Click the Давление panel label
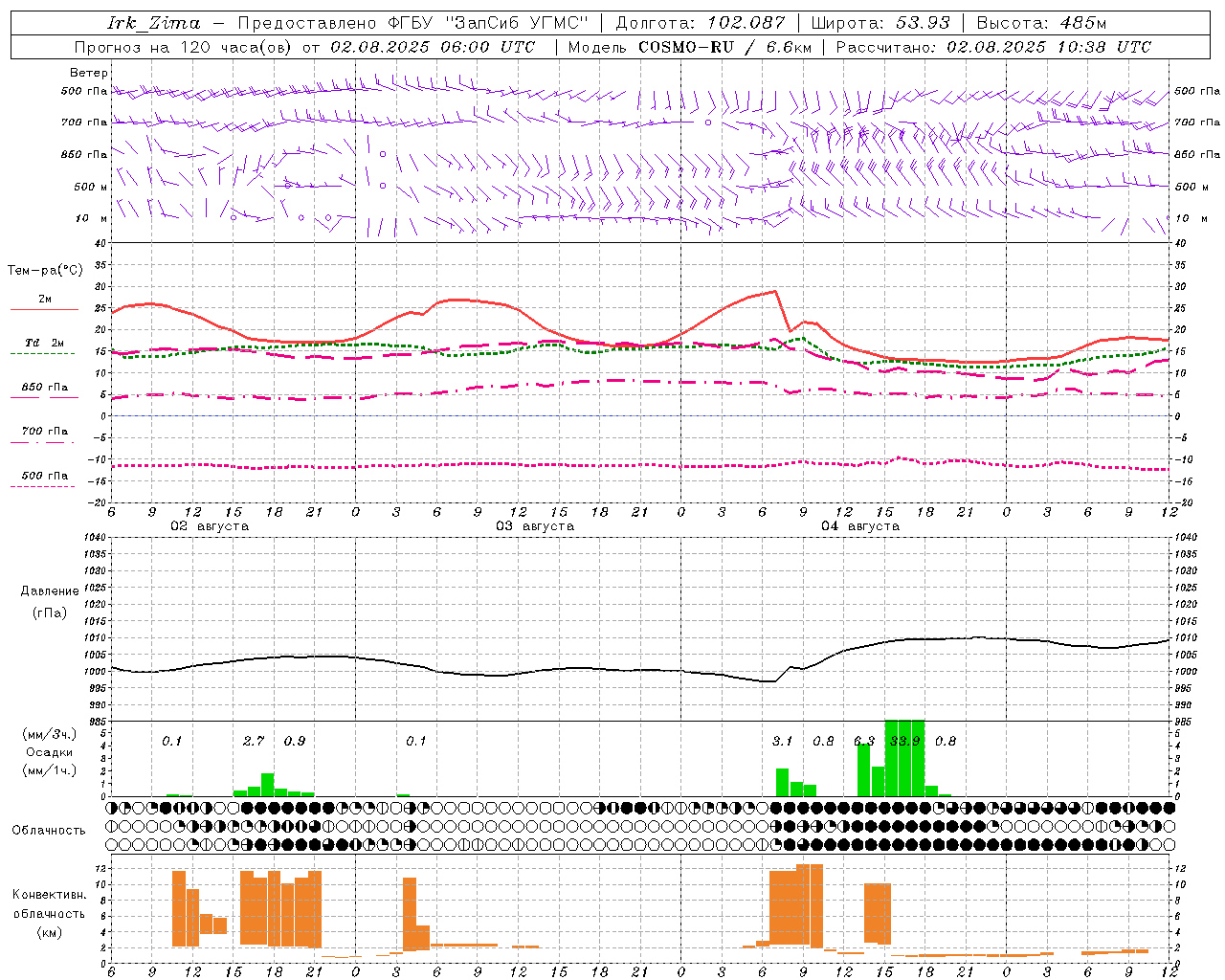Screen dimensions: 1225x980 tap(50, 591)
